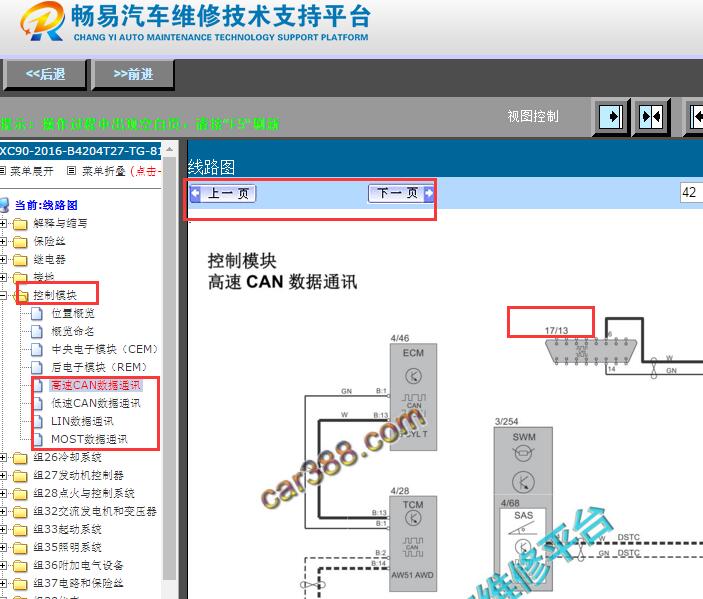Image resolution: width=703 pixels, height=599 pixels.
Task: Click the right-arrow-to-bar view control icon
Action: [x=611, y=117]
